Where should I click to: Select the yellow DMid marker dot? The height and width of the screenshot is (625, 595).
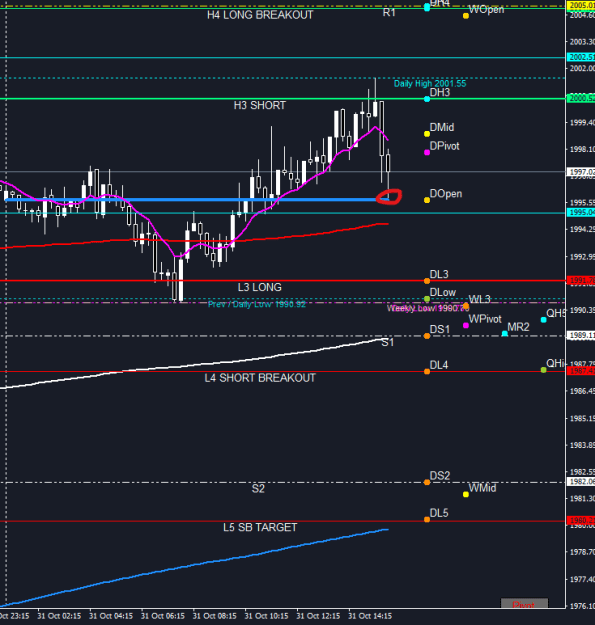(427, 134)
